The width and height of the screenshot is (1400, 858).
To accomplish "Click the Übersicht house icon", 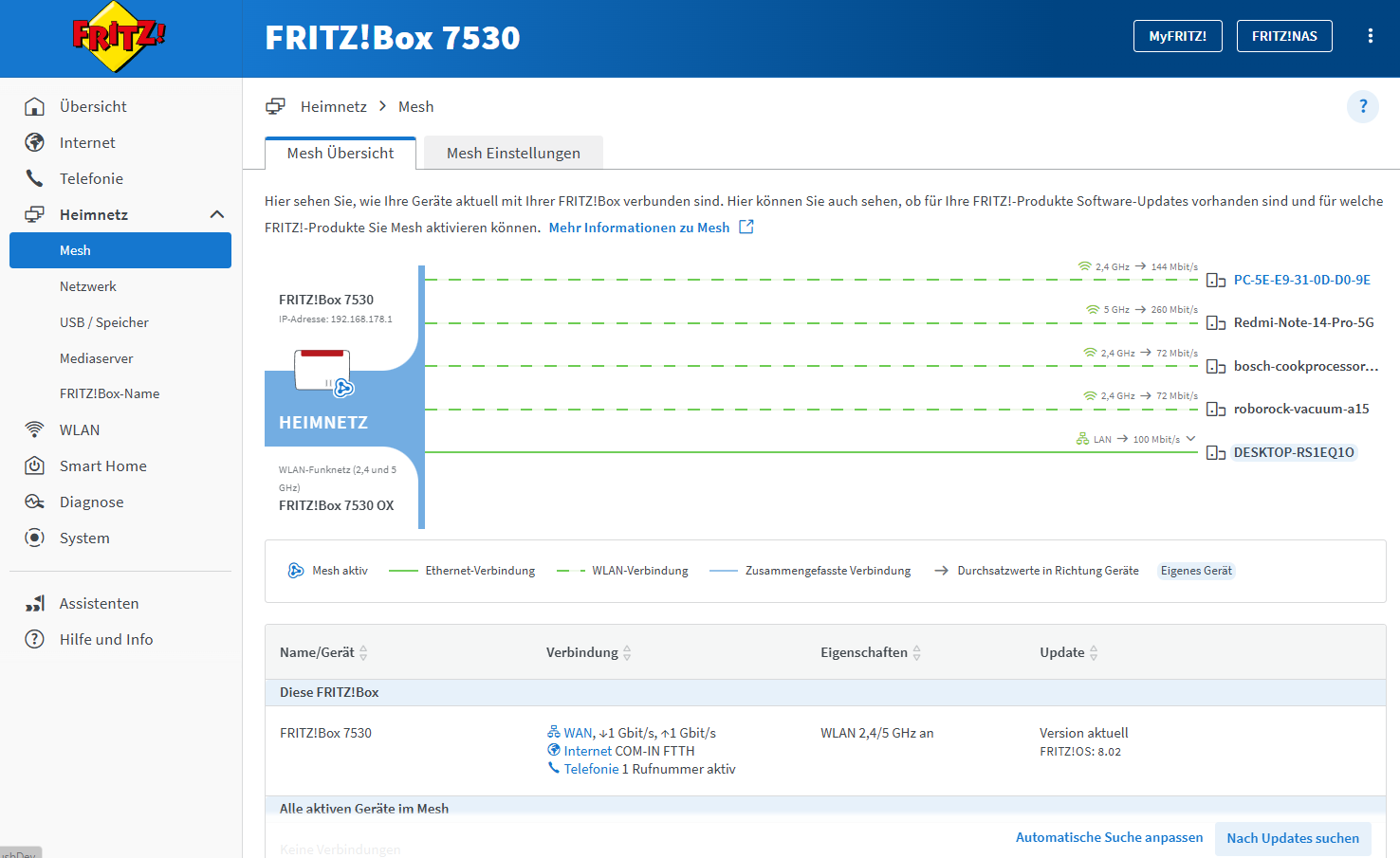I will click(34, 106).
